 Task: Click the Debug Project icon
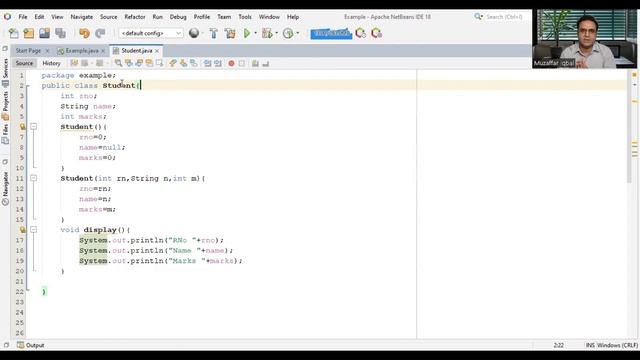click(x=267, y=33)
